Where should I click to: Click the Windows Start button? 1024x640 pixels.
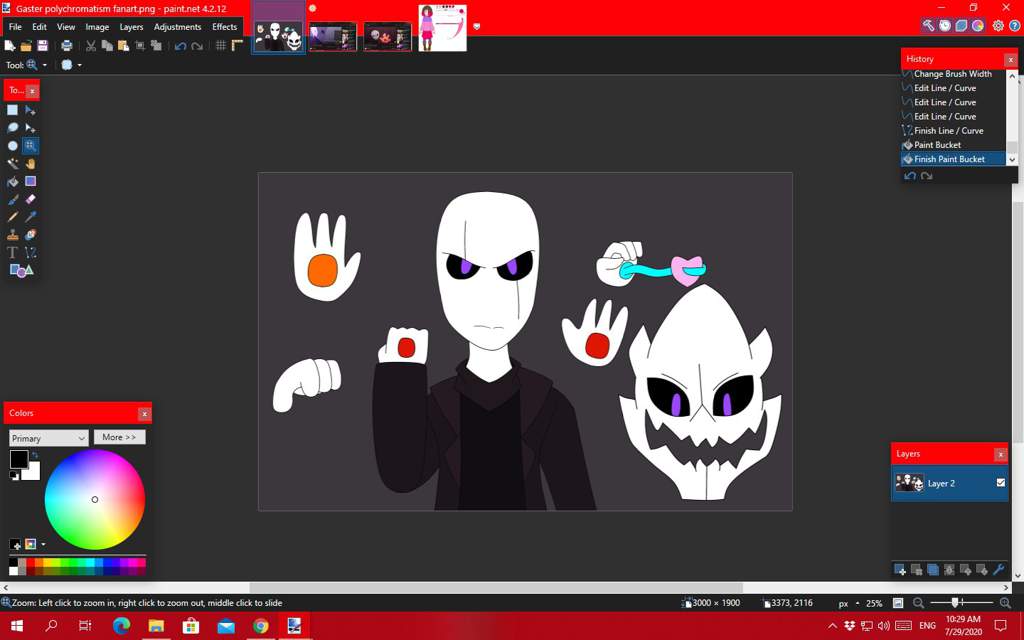tap(17, 626)
